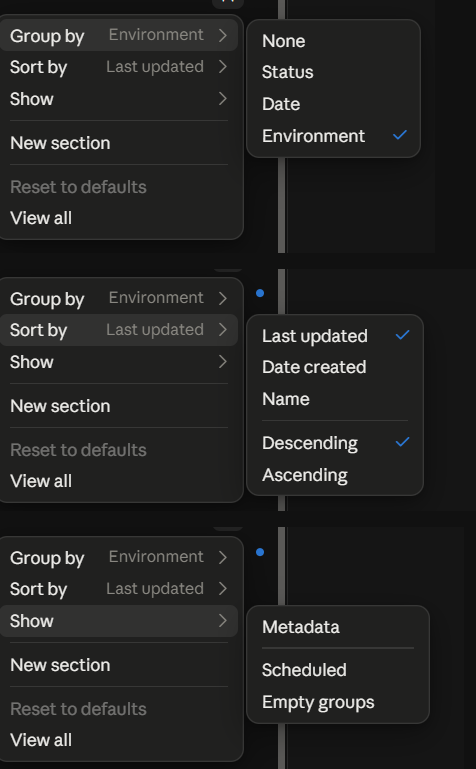This screenshot has height=769, width=476.
Task: Click the highlighted Sort by row
Action: point(119,330)
